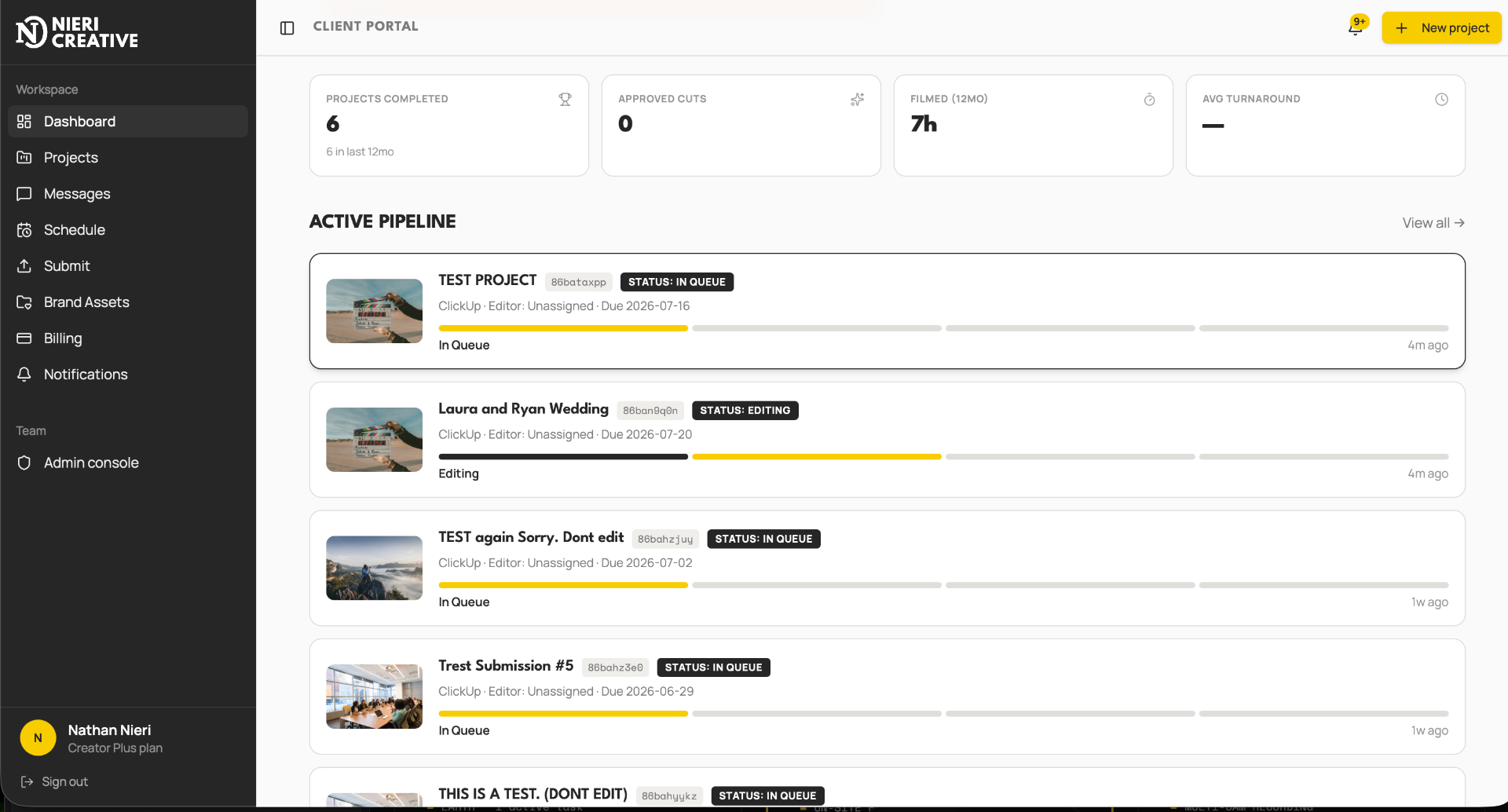
Task: Click Trest Submission #5's In Queue badge
Action: tap(713, 668)
